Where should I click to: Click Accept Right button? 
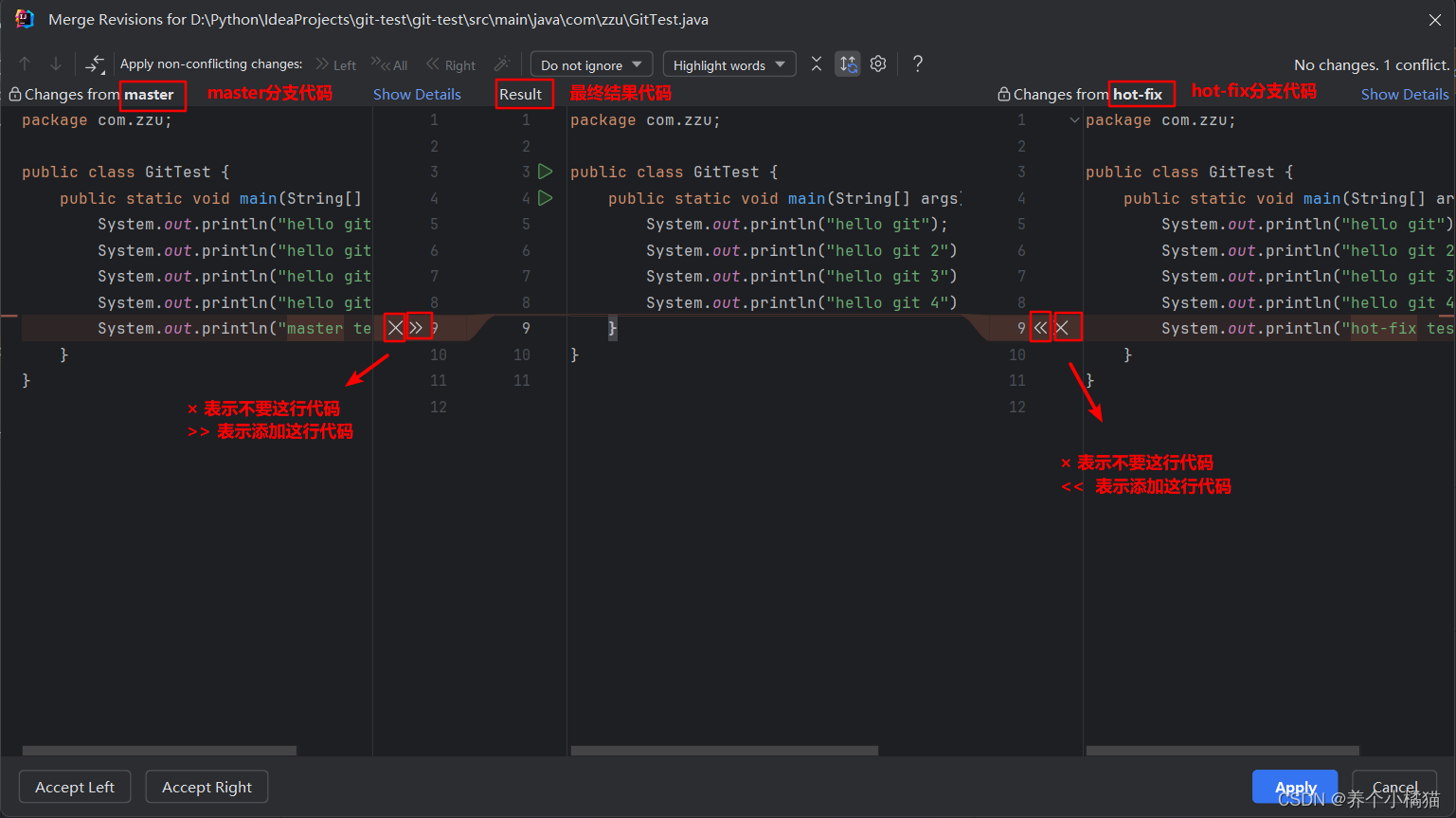pyautogui.click(x=207, y=787)
